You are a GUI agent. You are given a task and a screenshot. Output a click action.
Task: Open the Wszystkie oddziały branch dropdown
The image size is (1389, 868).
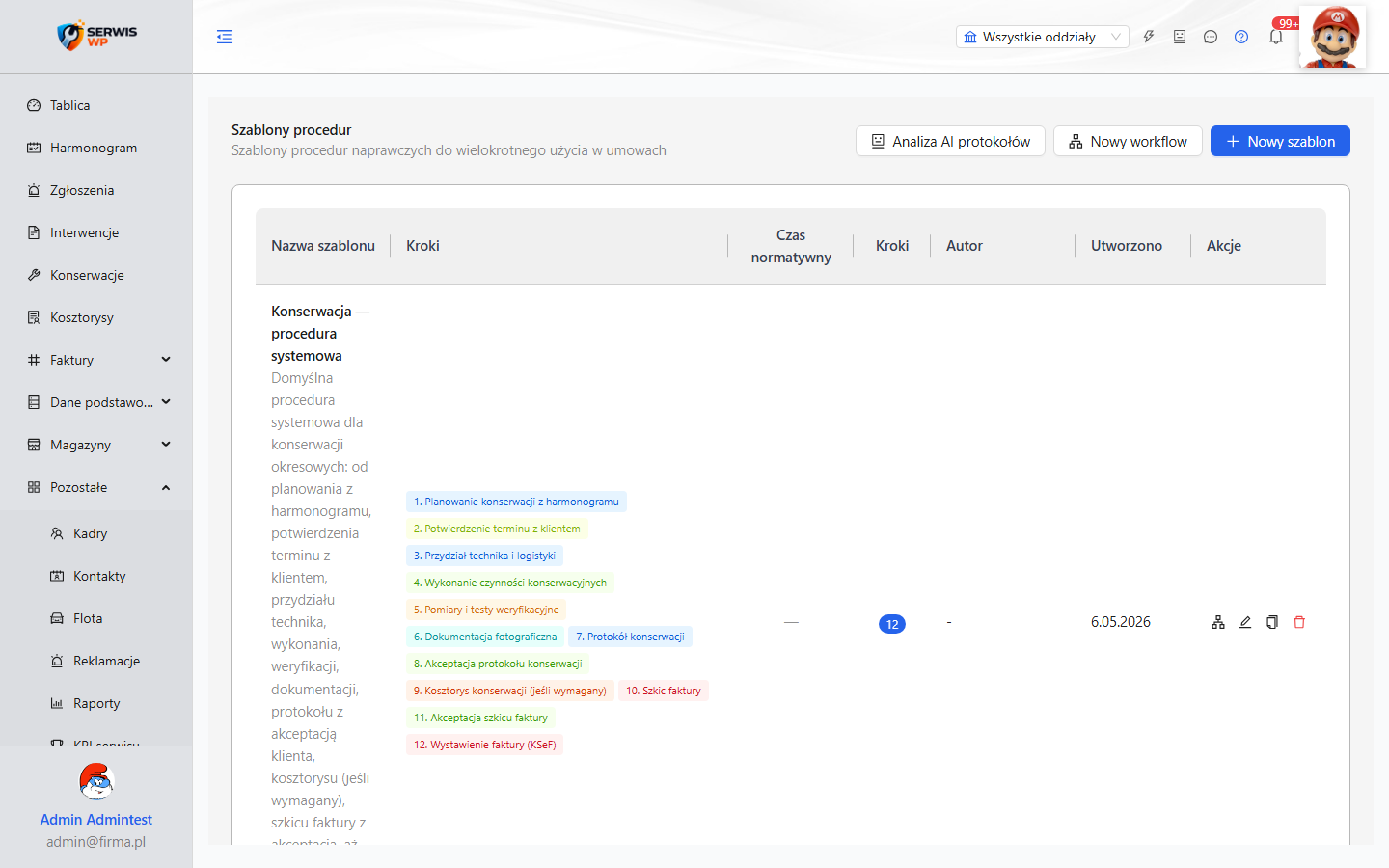click(x=1042, y=37)
